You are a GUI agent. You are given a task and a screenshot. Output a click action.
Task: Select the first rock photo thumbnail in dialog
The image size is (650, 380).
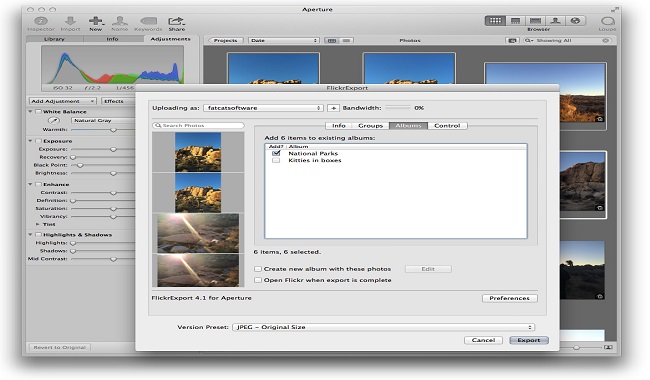(x=198, y=152)
